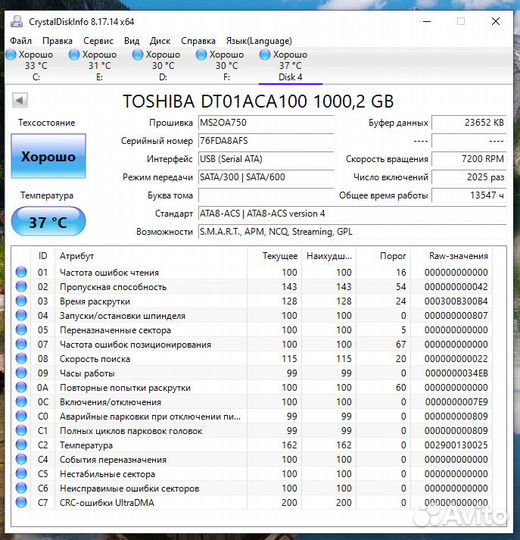Minimize the CrystalDiskInfo window
Image resolution: width=520 pixels, height=540 pixels.
427,21
